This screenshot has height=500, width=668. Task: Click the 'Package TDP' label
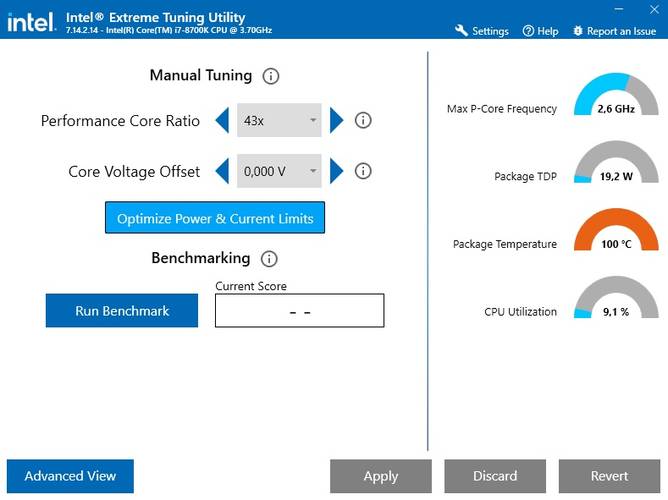click(525, 176)
